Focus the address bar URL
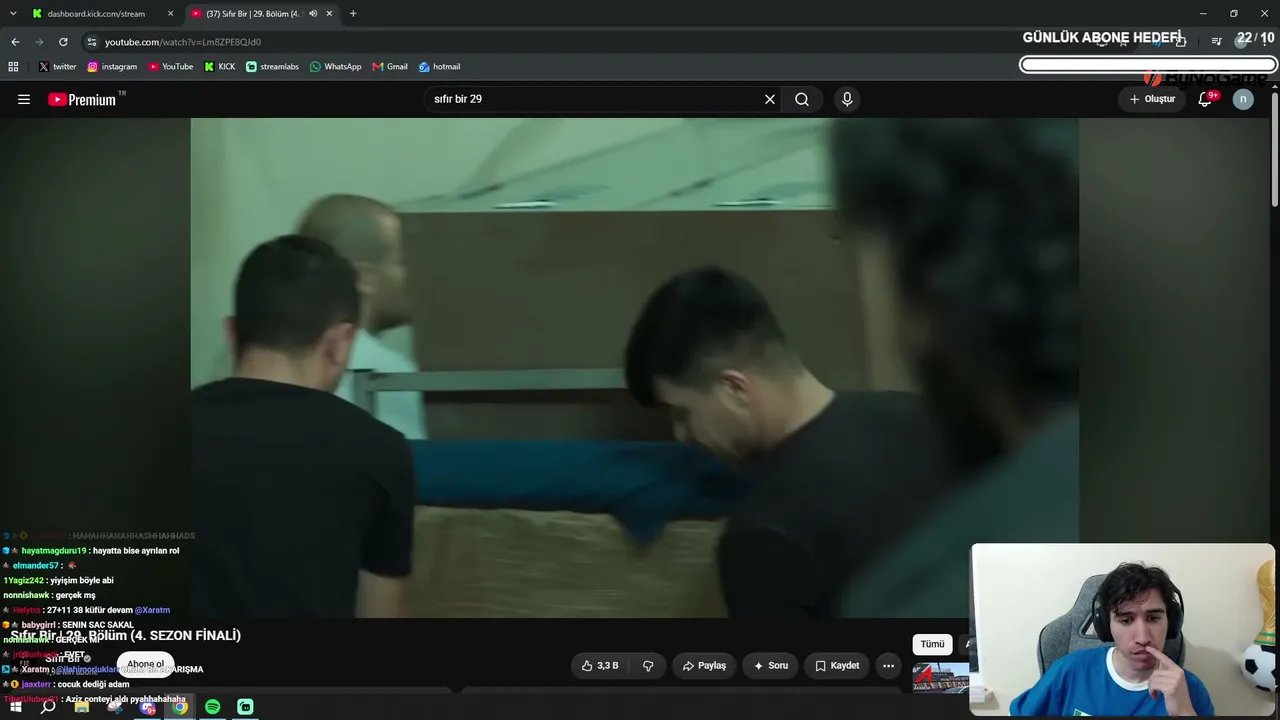 [x=183, y=42]
